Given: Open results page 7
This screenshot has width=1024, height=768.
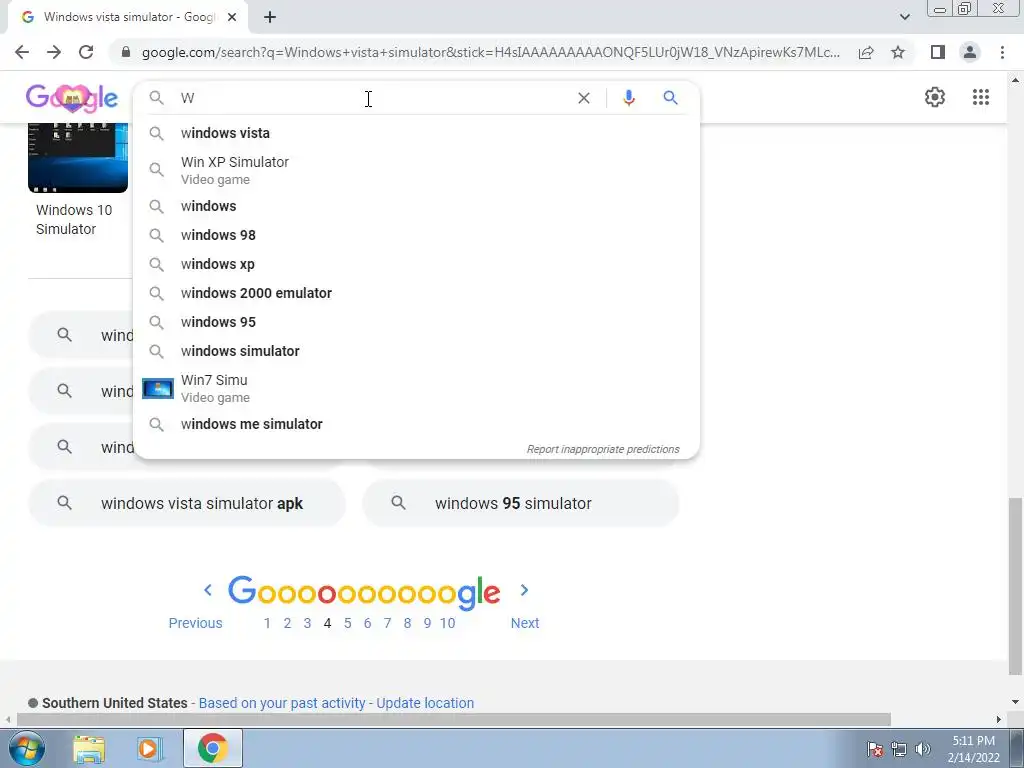Looking at the screenshot, I should tap(387, 623).
